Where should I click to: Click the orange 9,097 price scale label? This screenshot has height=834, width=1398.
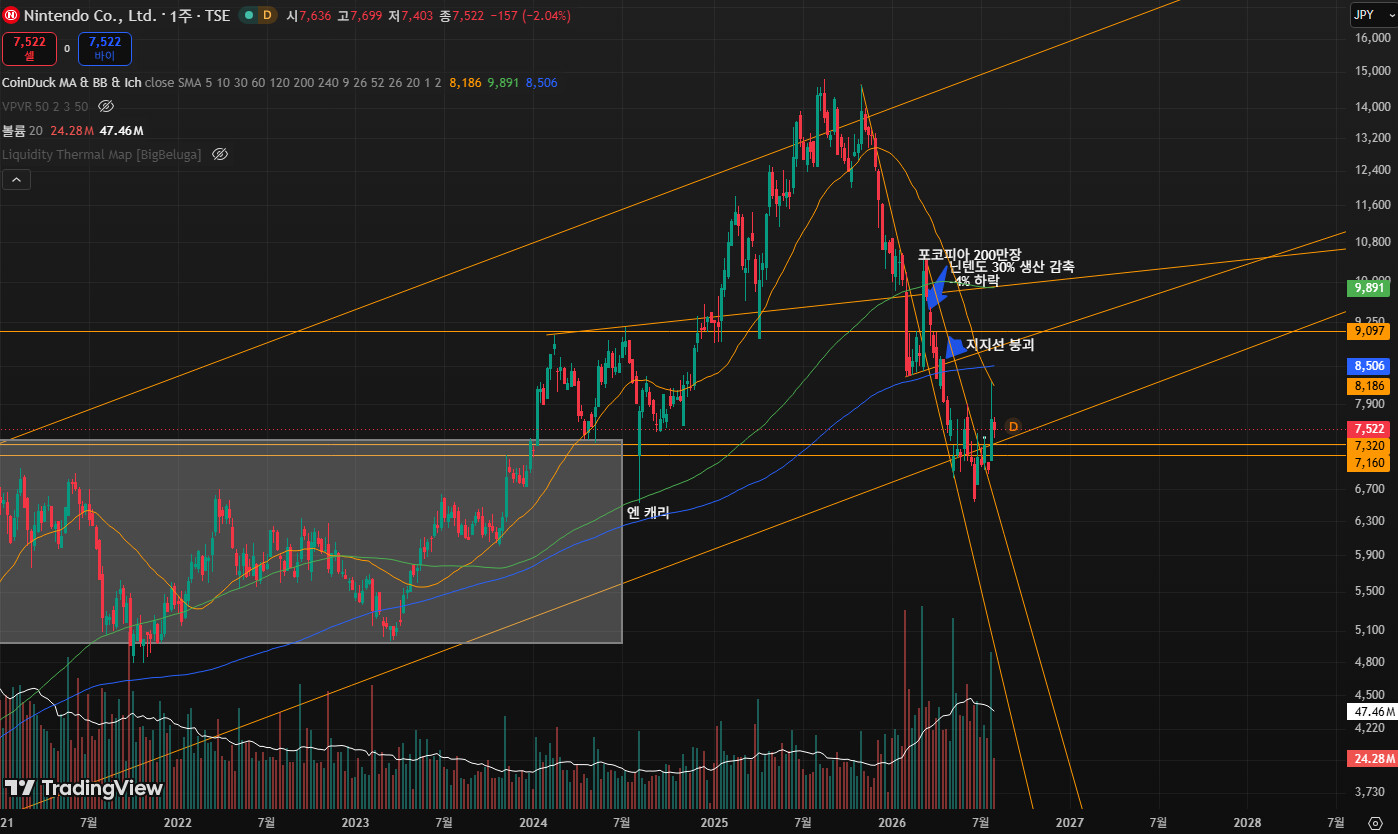[1369, 330]
